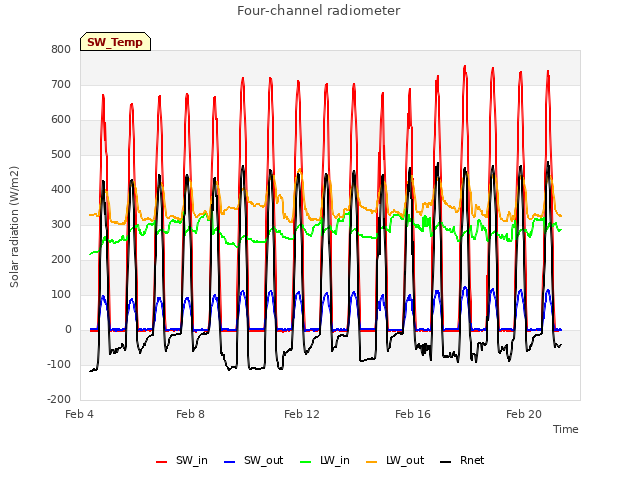Toggle the SW_out legend entry
This screenshot has width=640, height=480.
253,460
